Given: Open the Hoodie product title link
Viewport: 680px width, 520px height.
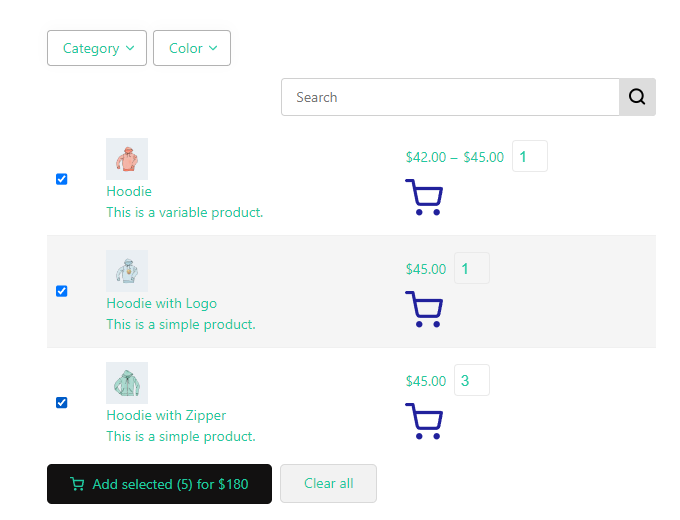Looking at the screenshot, I should pos(129,191).
